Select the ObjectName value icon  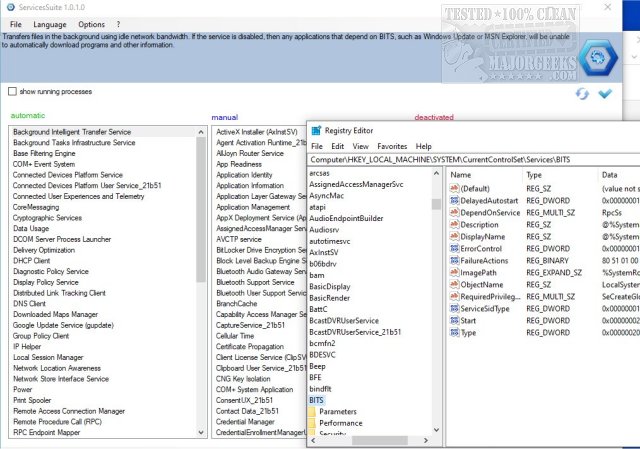454,285
